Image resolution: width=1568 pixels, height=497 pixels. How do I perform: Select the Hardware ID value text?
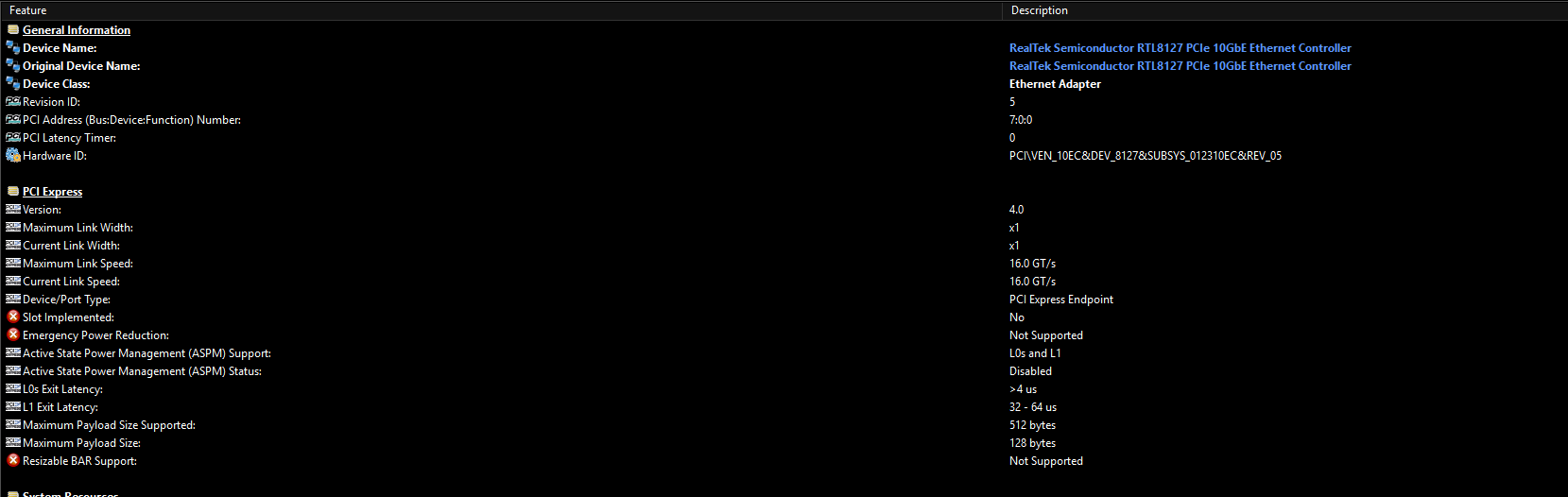coord(1146,156)
